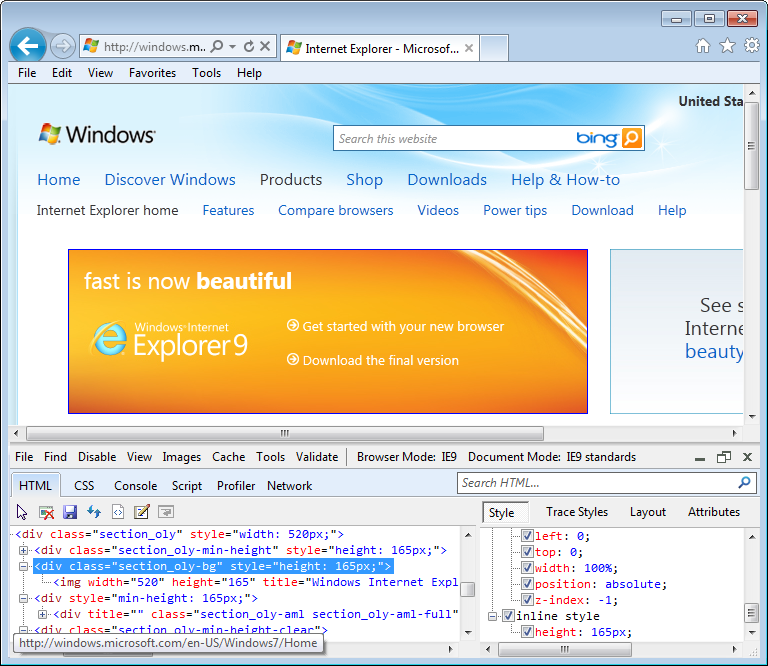
Task: Toggle word wrap icon in HTML toolbar
Action: (x=166, y=512)
